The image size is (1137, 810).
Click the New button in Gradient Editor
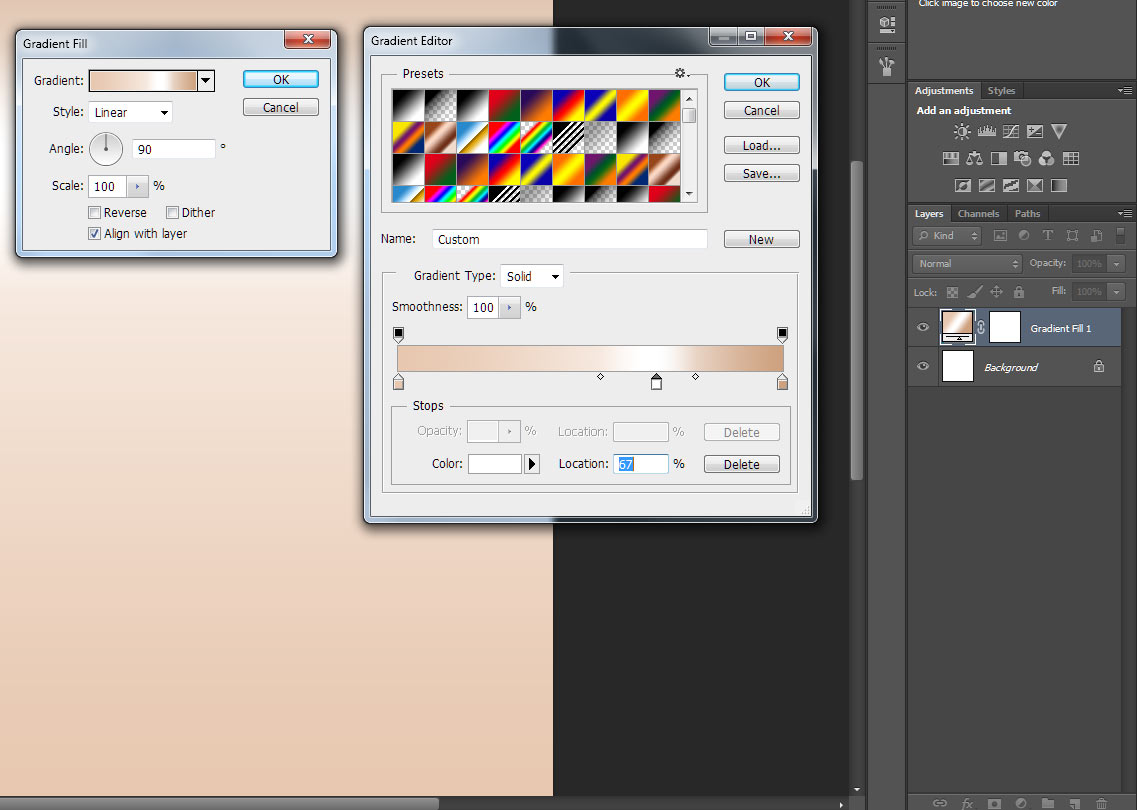pyautogui.click(x=761, y=239)
